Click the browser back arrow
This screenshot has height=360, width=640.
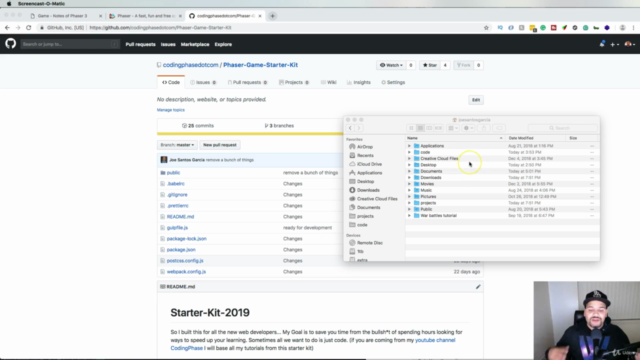point(7,28)
